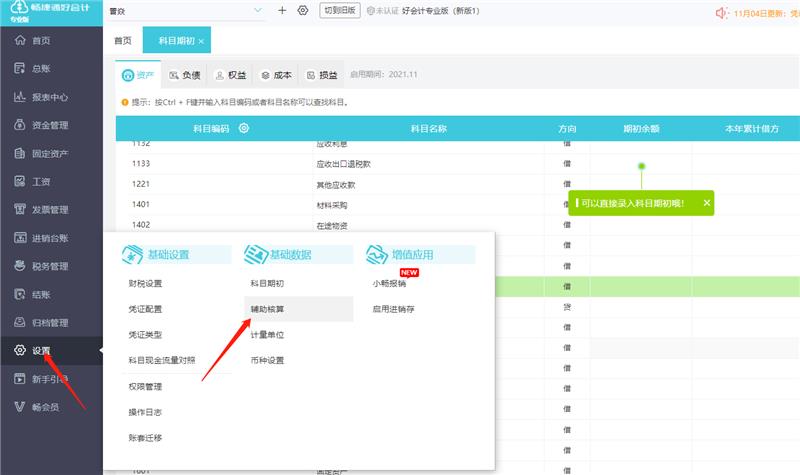Open 币种设置 in the settings menu
The image size is (800, 475).
(267, 360)
